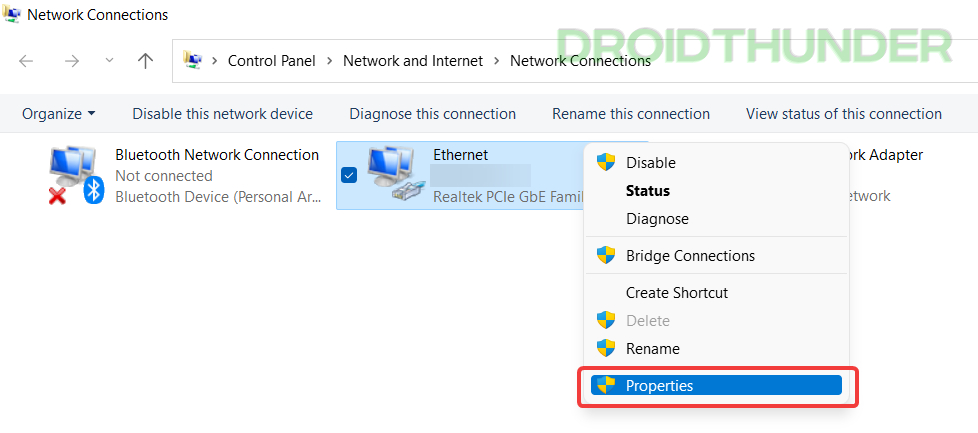Choose Create Shortcut menu entry
978x433 pixels.
click(x=677, y=293)
